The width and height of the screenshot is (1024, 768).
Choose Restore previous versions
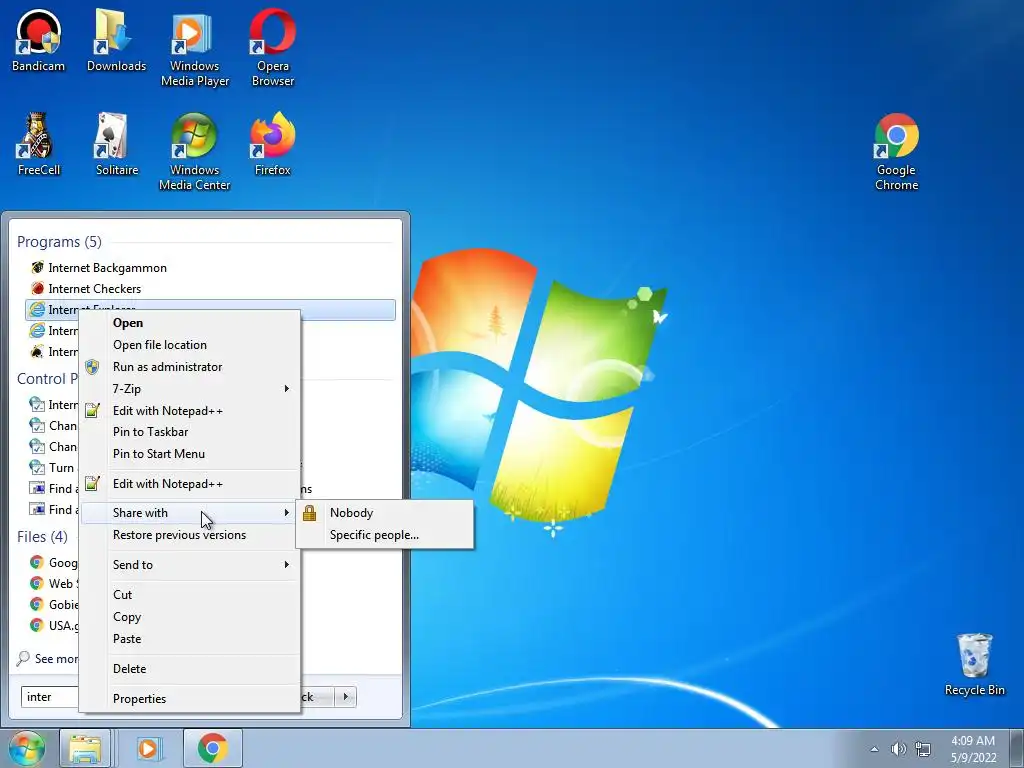point(189,535)
